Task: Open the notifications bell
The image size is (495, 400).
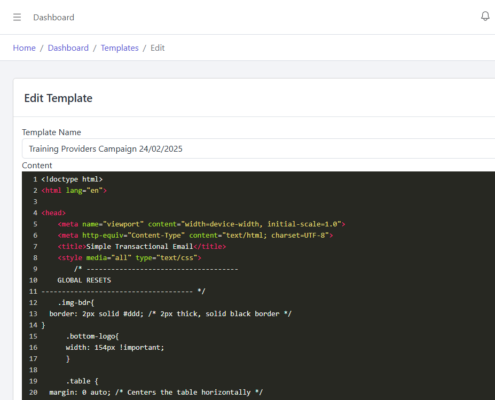Action: point(485,16)
